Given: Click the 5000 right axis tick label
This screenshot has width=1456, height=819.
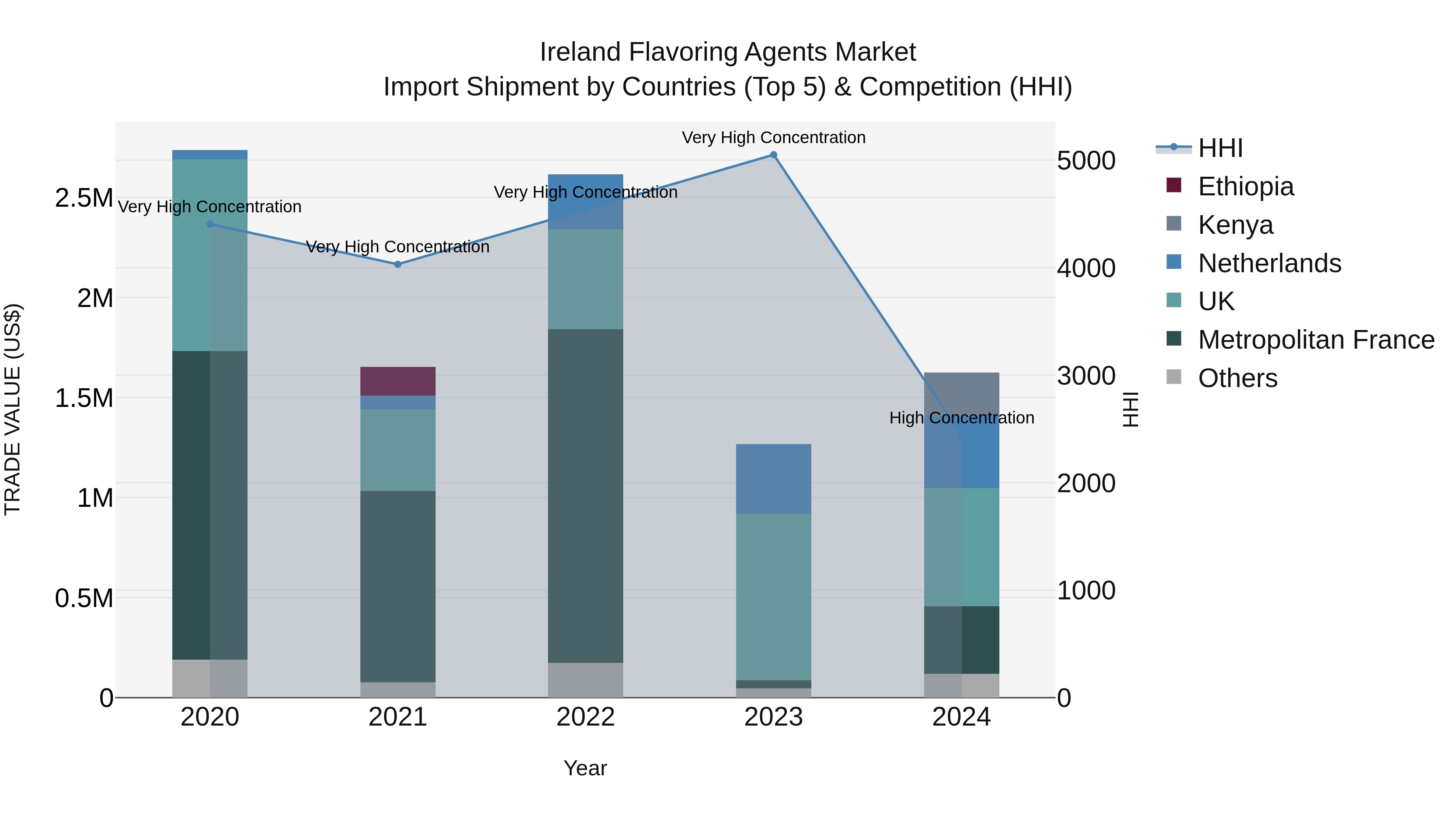Looking at the screenshot, I should pyautogui.click(x=1086, y=161).
